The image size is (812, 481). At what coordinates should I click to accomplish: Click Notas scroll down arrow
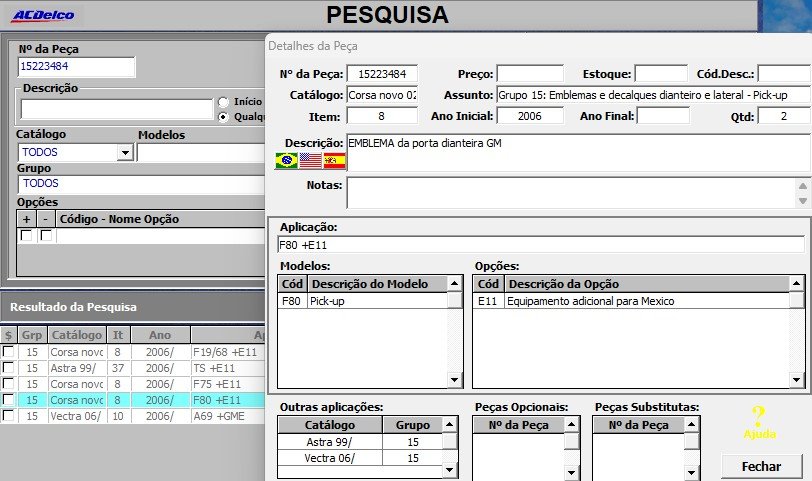803,201
